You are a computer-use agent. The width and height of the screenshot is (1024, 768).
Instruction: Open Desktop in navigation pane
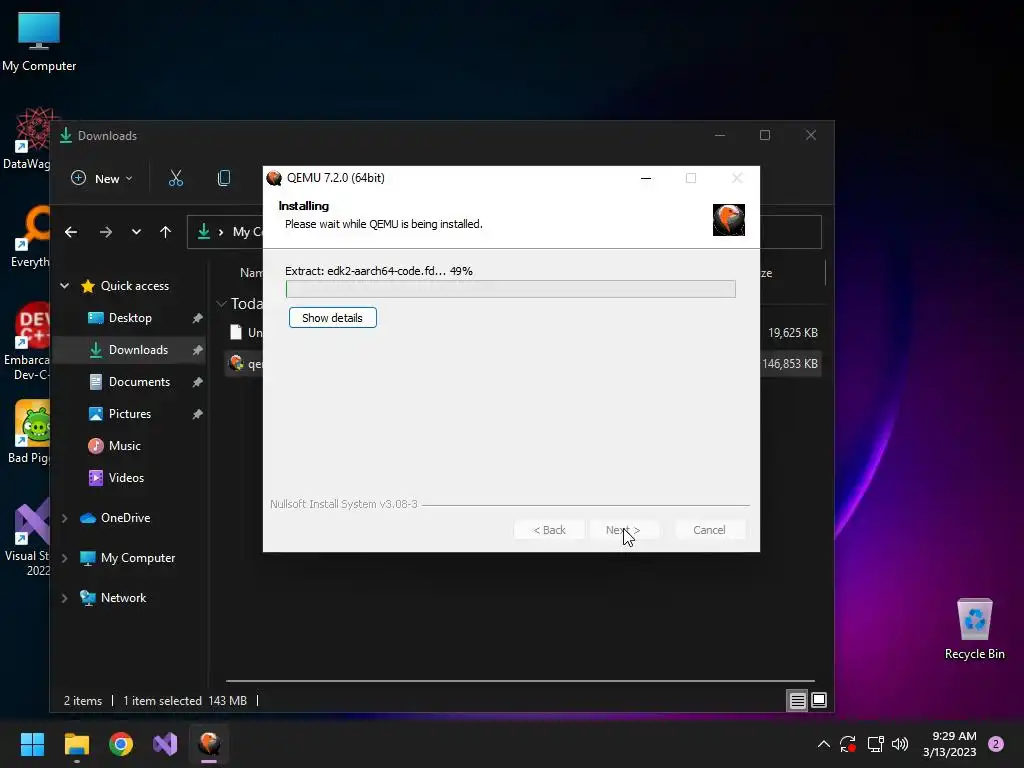click(130, 317)
